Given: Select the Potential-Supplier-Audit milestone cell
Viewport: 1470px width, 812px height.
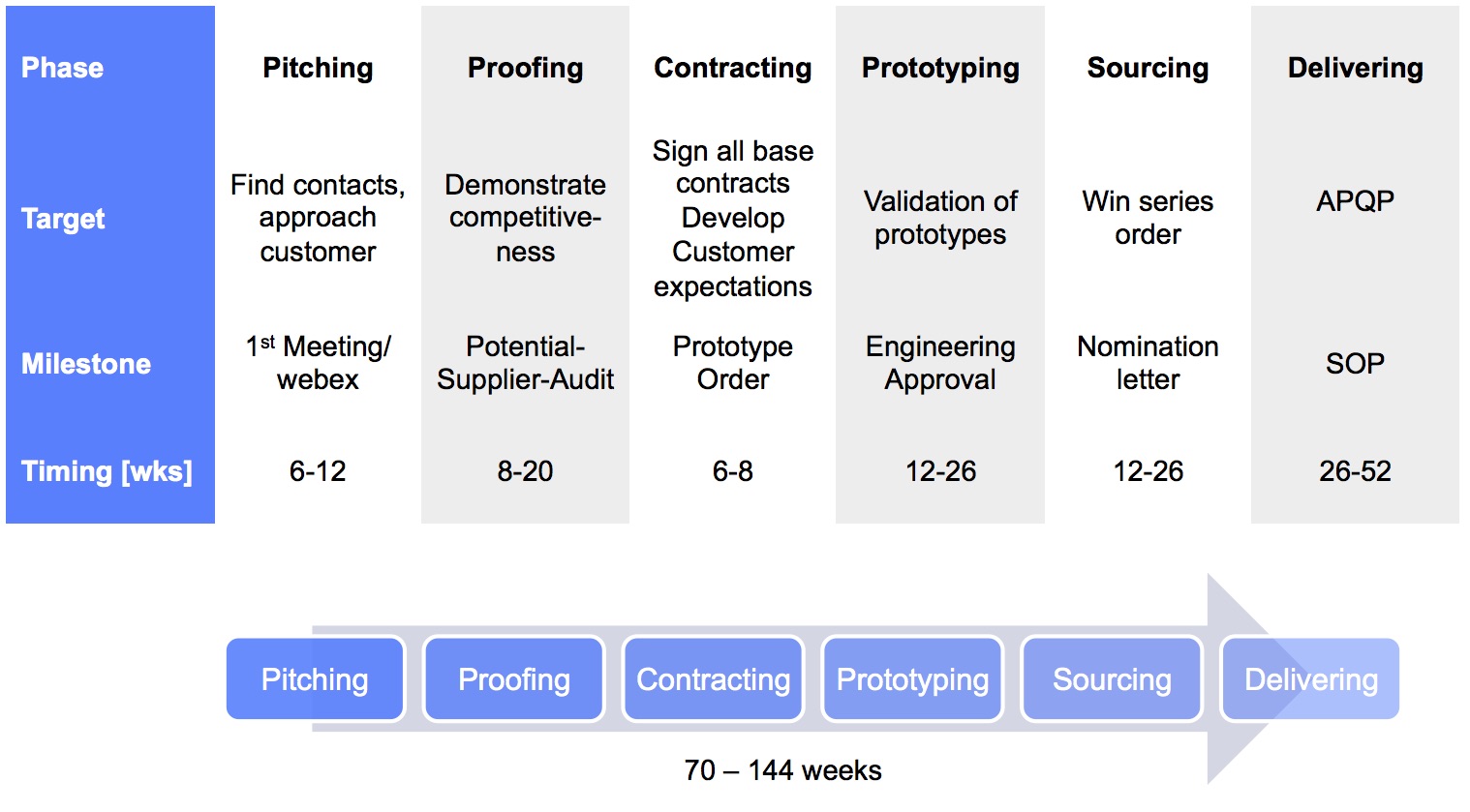Looking at the screenshot, I should point(525,363).
